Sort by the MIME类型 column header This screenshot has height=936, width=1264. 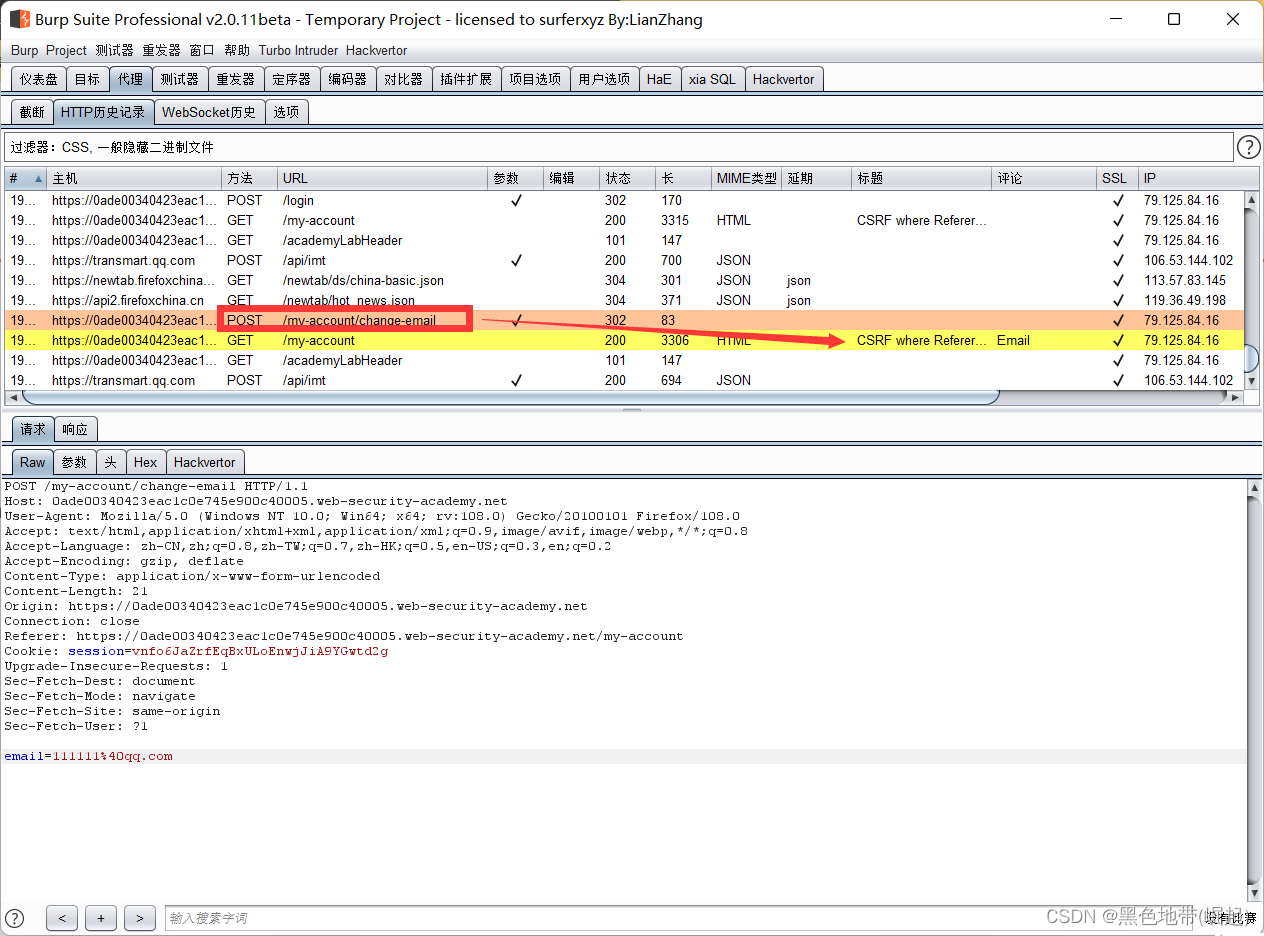pyautogui.click(x=746, y=178)
